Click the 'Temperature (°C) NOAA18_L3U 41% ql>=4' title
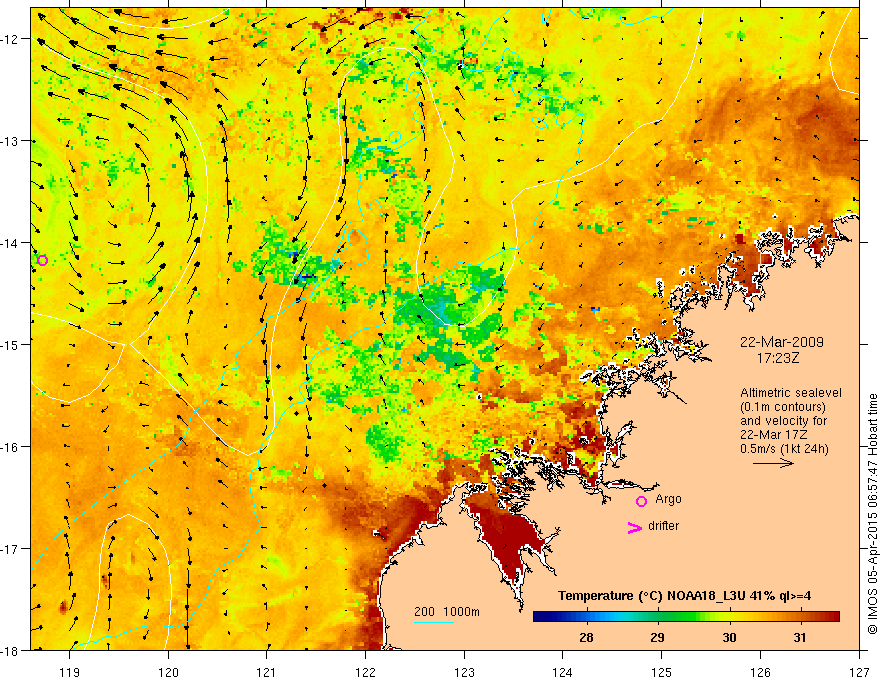Viewport: 880px width, 680px height. click(x=684, y=596)
